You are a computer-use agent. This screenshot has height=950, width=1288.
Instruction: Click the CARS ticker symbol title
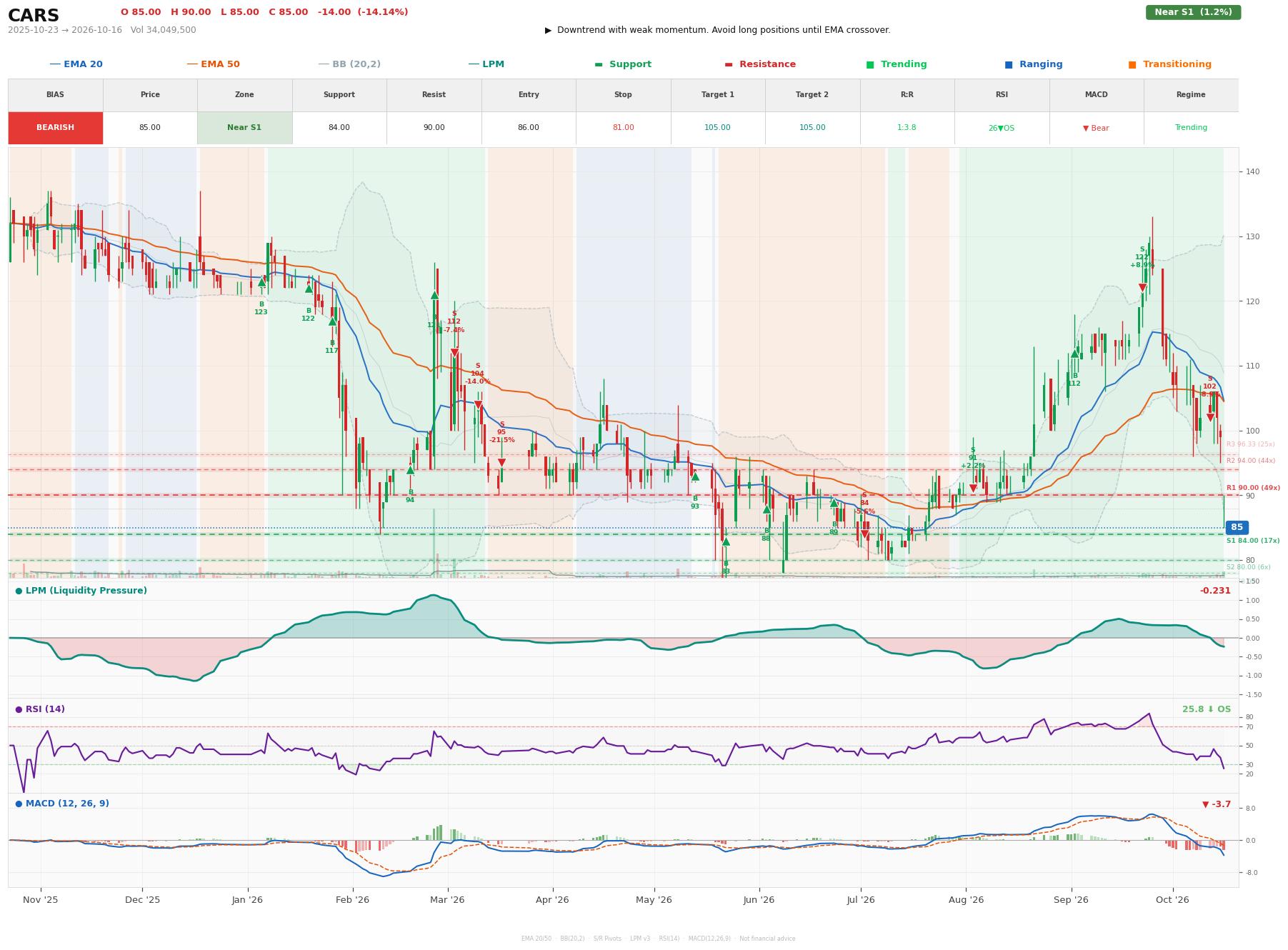click(34, 16)
